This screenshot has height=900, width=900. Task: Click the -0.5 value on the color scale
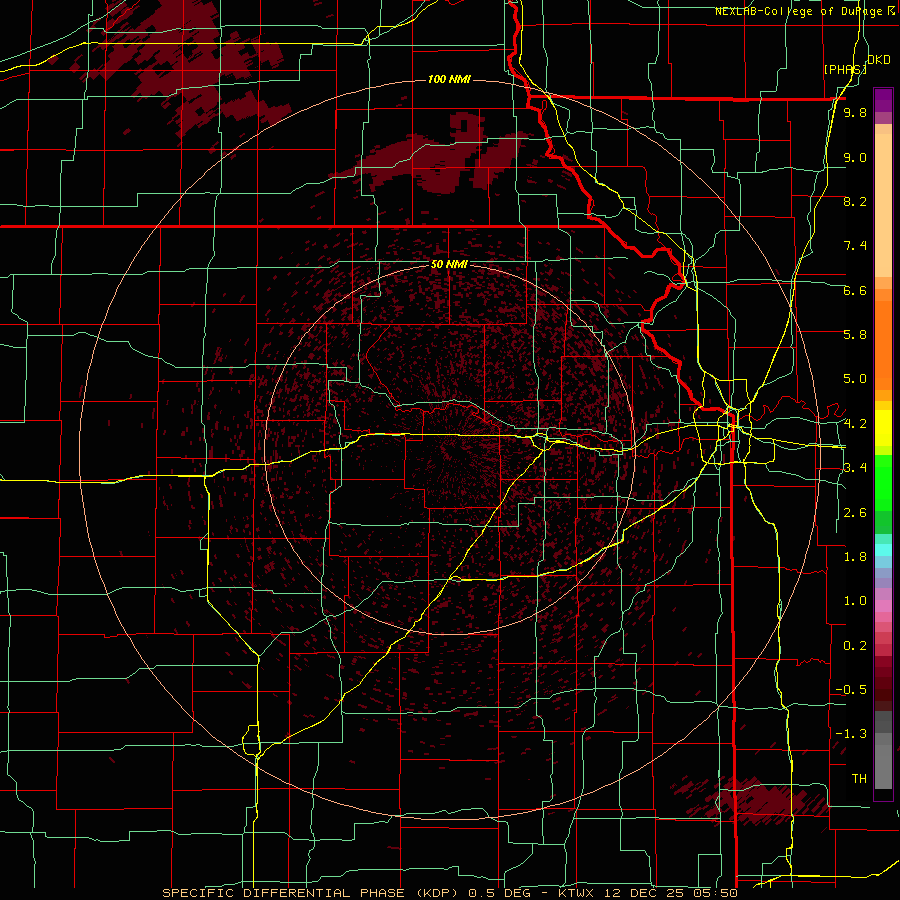pos(851,690)
